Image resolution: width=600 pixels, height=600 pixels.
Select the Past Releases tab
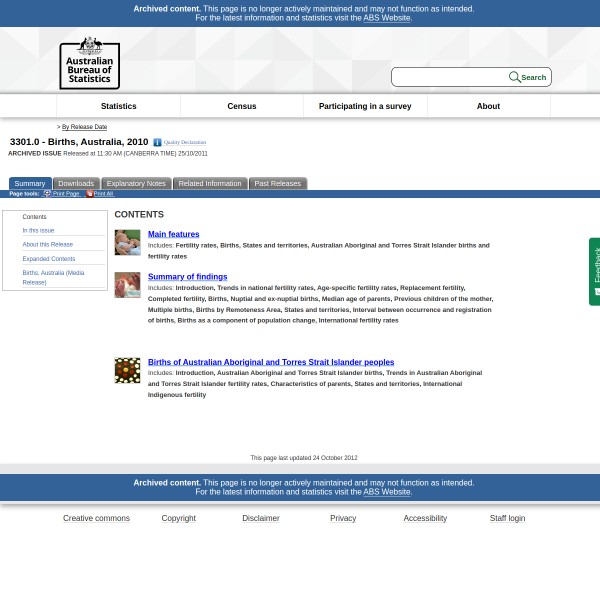(277, 184)
